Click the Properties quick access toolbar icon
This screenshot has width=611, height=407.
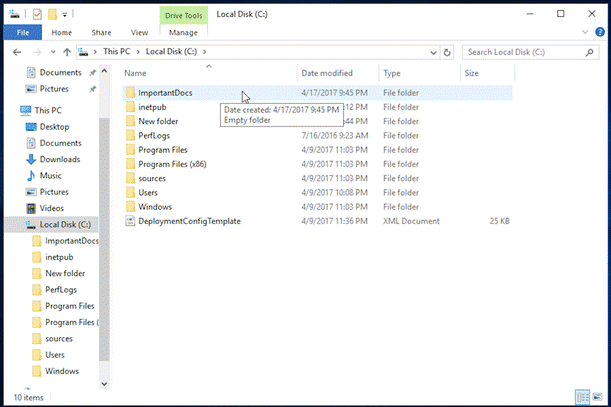(37, 14)
